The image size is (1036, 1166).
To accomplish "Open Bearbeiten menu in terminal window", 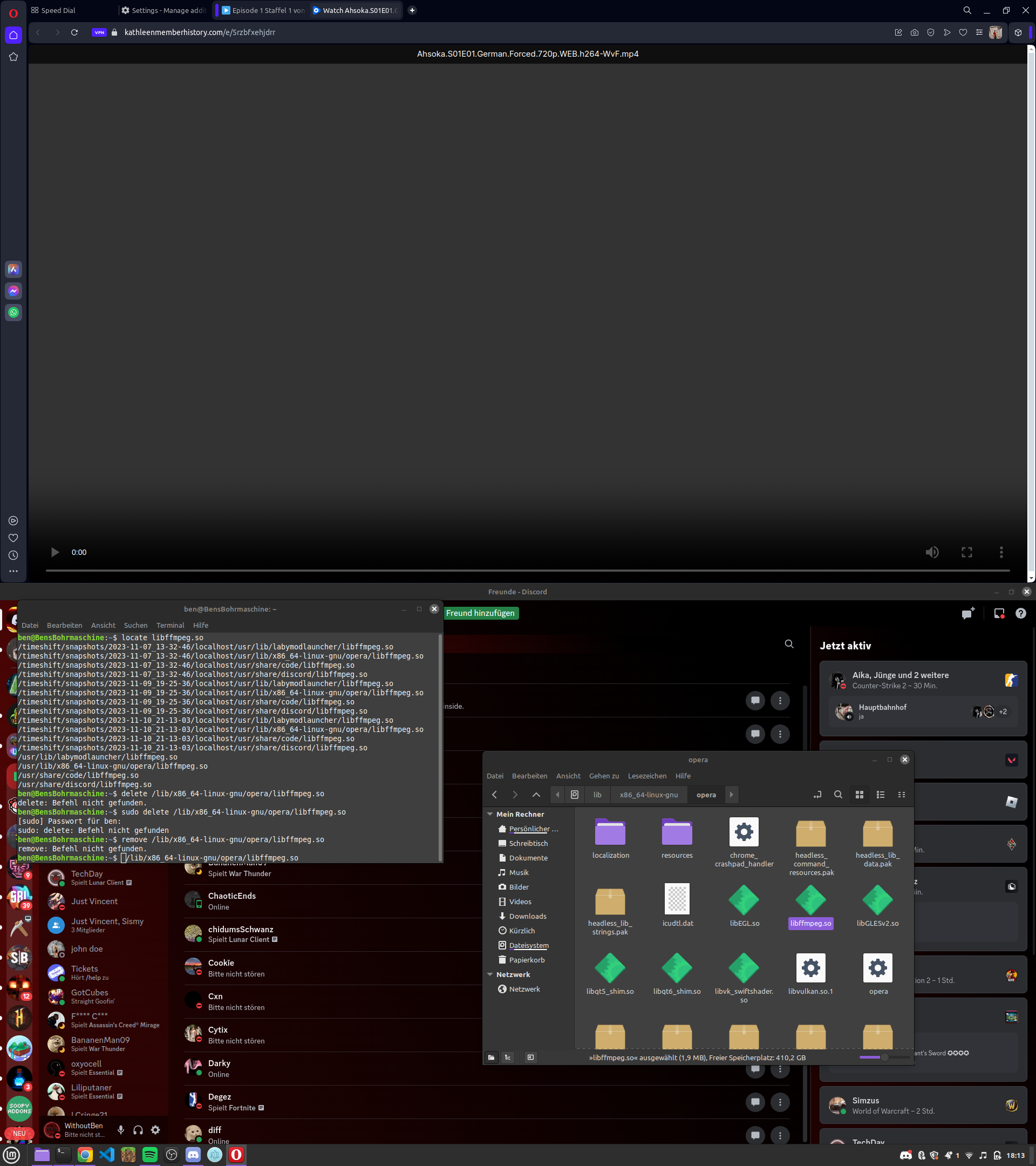I will pyautogui.click(x=64, y=625).
